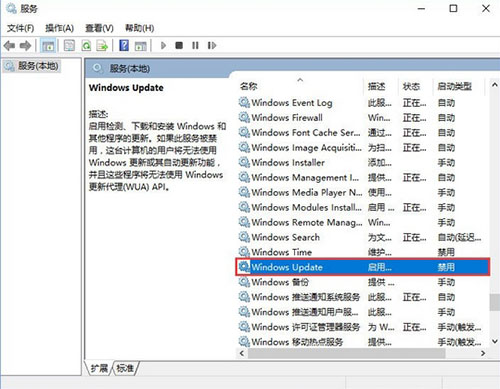The image size is (500, 389).
Task: Click the Forward arrow in toolbar
Action: tap(25, 45)
